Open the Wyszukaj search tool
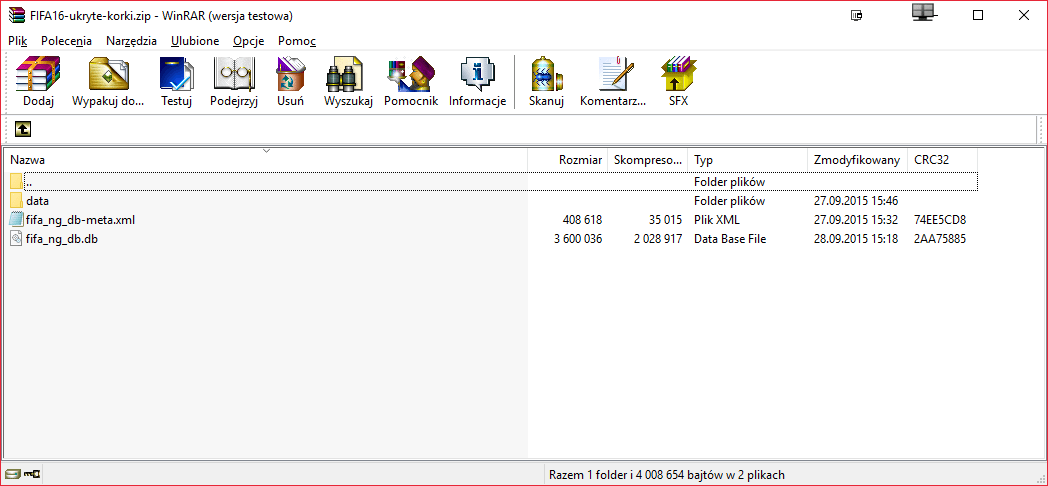The image size is (1048, 486). pyautogui.click(x=348, y=82)
